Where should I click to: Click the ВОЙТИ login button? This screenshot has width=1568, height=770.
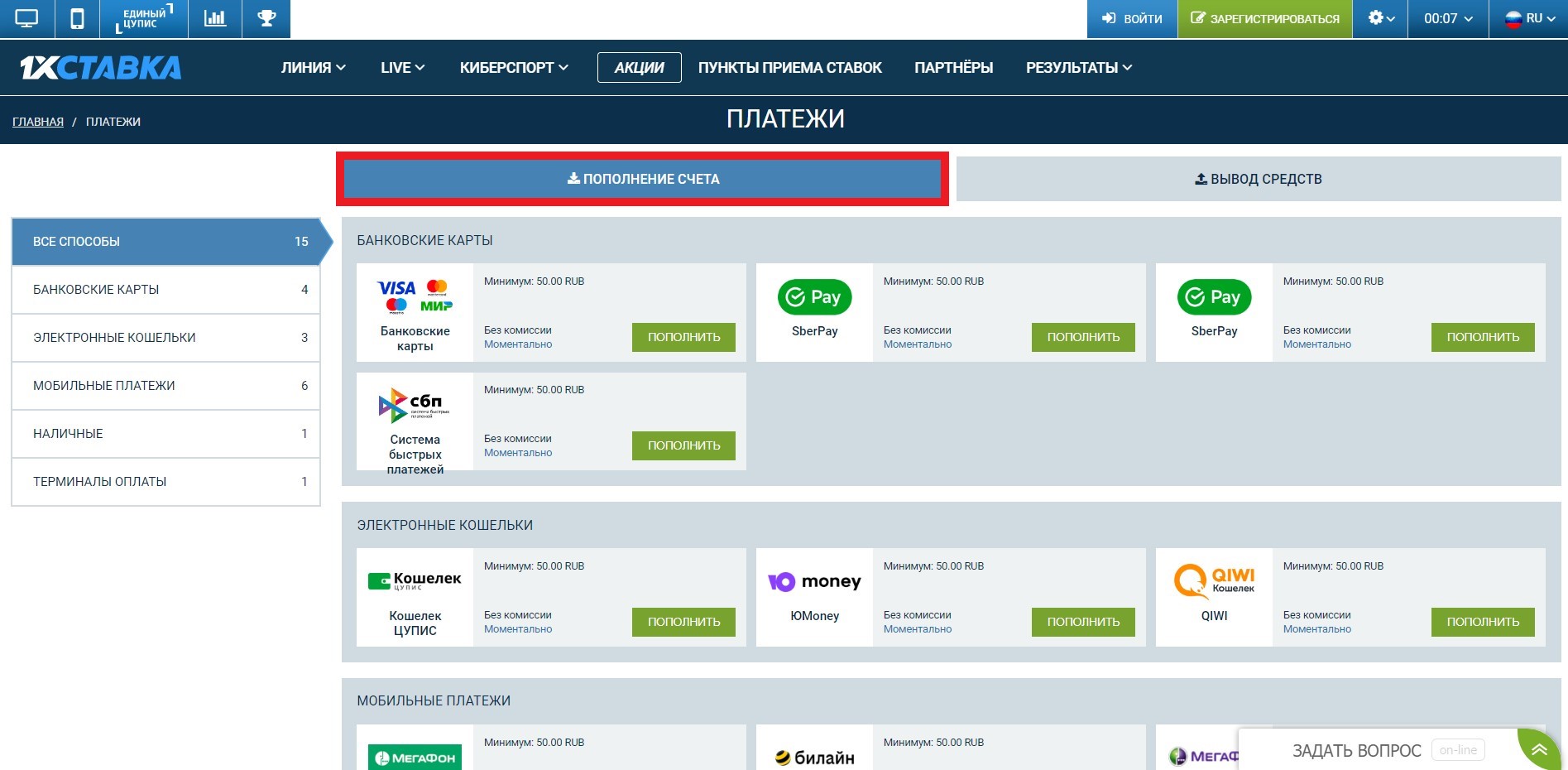[1132, 18]
